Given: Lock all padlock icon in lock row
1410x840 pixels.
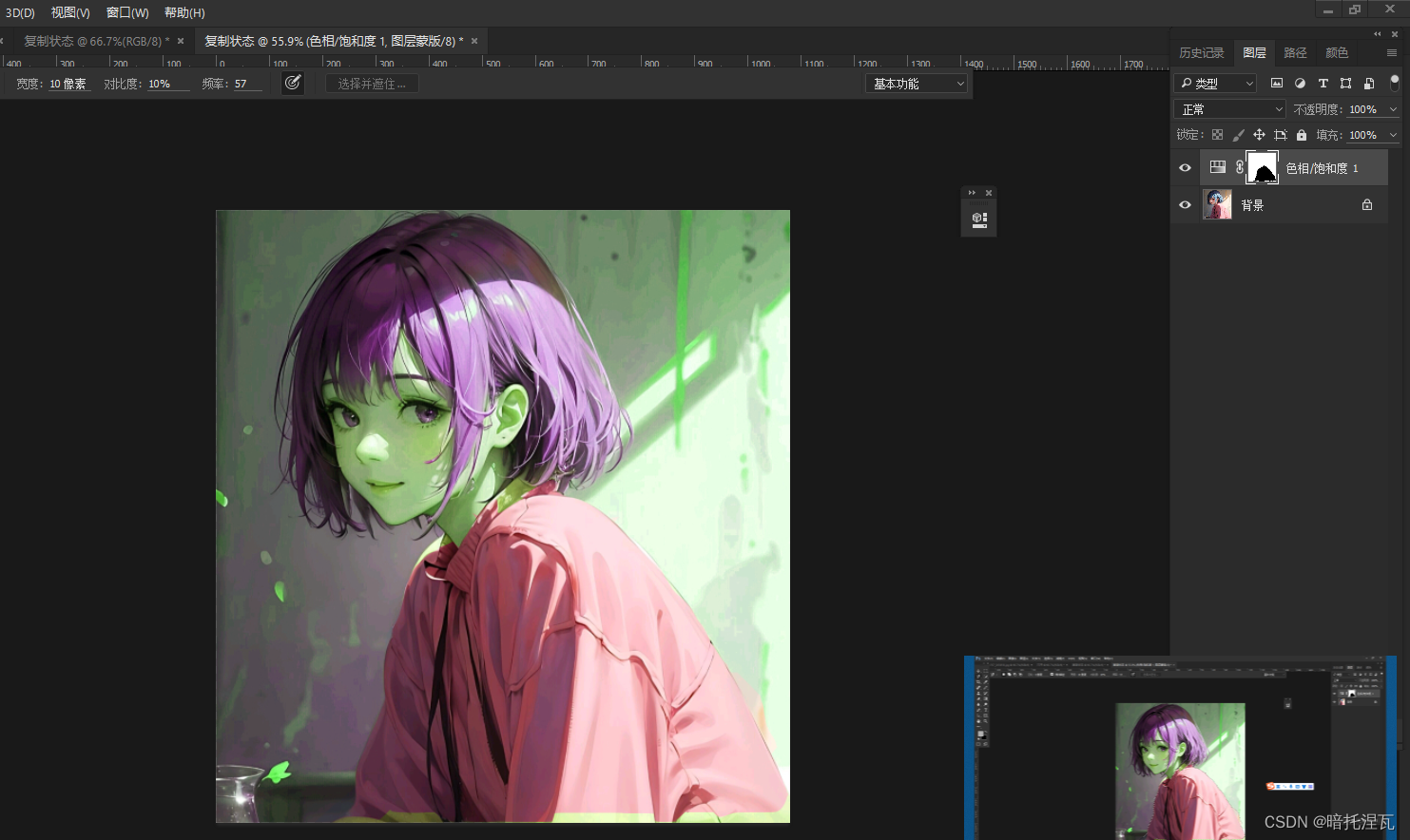Looking at the screenshot, I should click(x=1302, y=135).
